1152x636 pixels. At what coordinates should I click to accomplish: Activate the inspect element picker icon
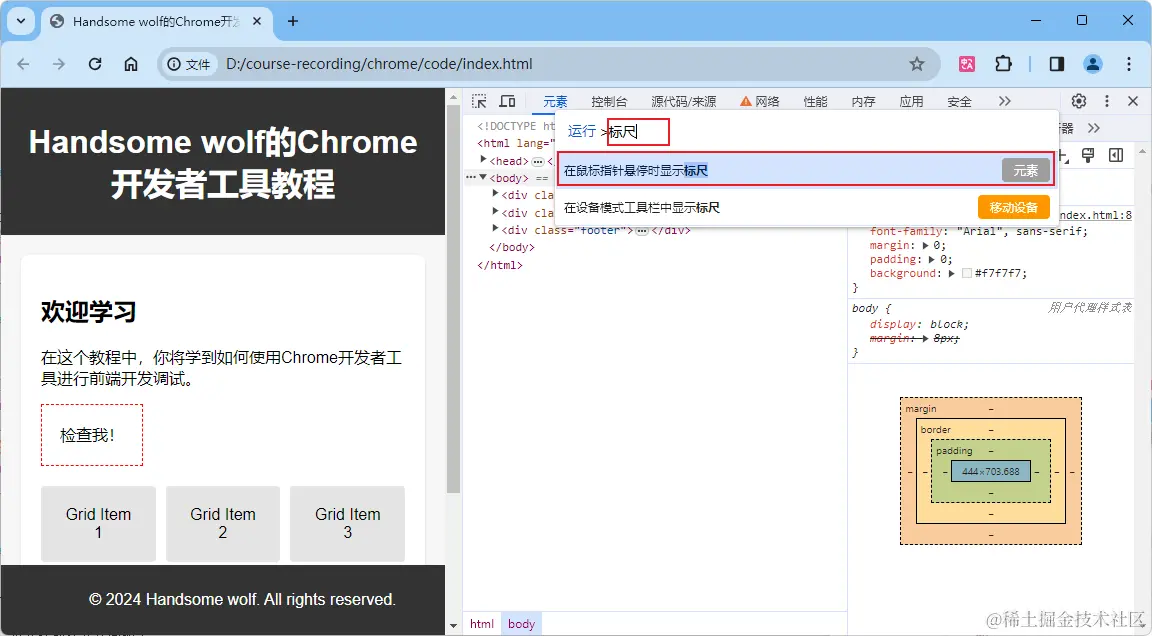[x=479, y=101]
